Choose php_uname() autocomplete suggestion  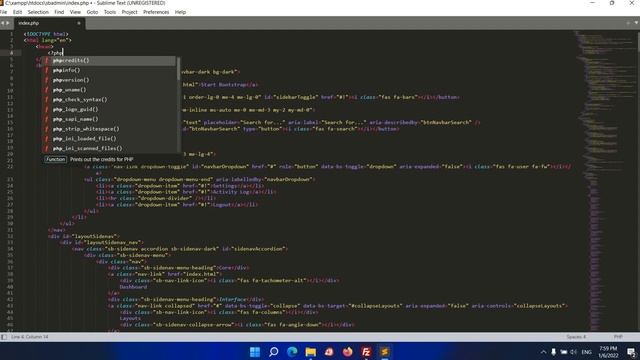(109, 90)
